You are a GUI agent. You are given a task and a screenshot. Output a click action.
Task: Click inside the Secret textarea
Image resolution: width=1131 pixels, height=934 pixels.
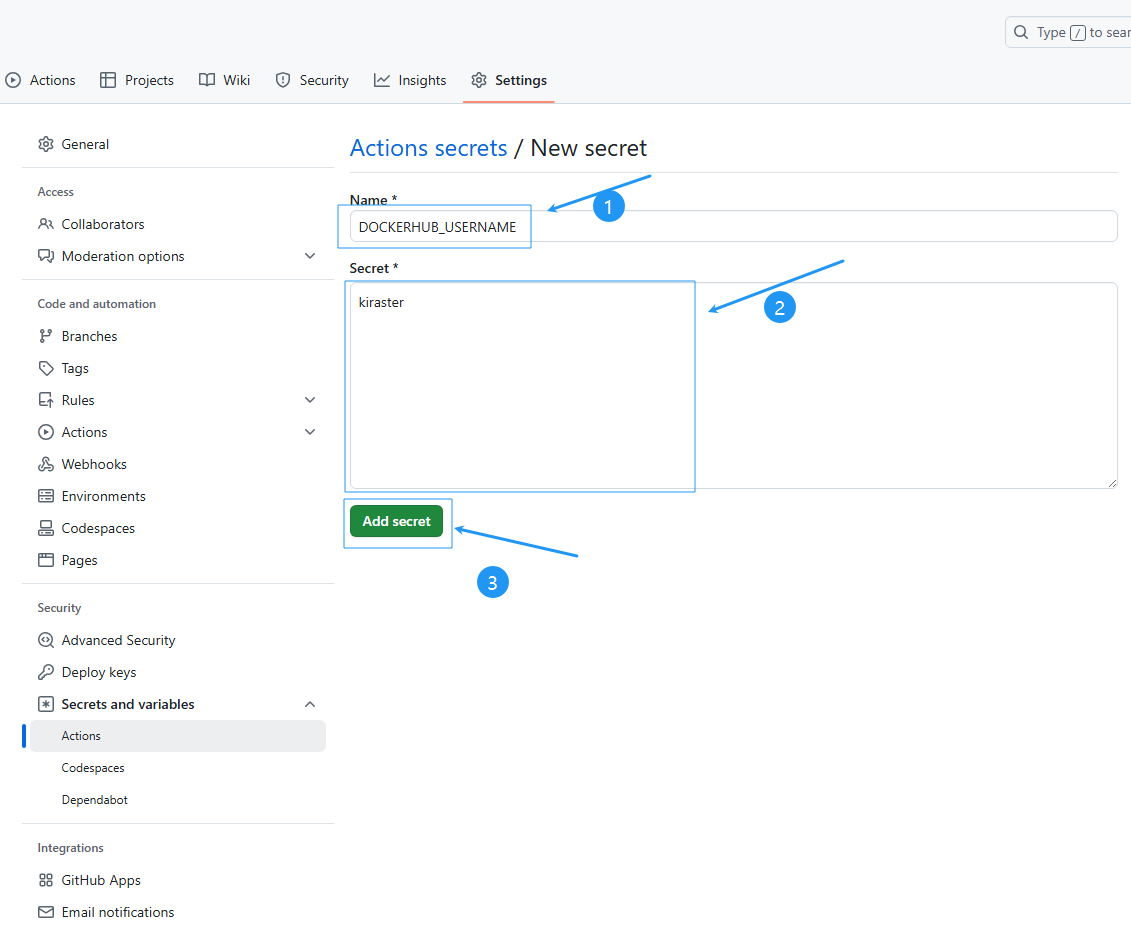tap(734, 386)
